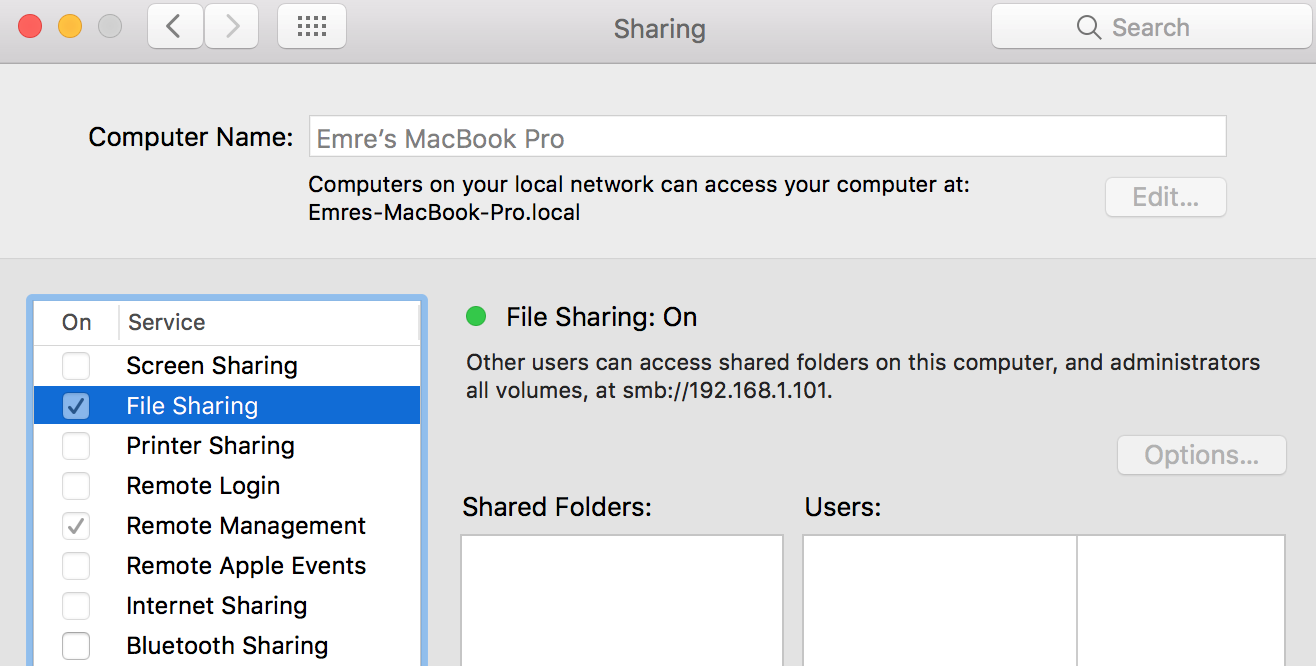Viewport: 1316px width, 666px height.
Task: Select the Internet Sharing service row
Action: (x=227, y=606)
